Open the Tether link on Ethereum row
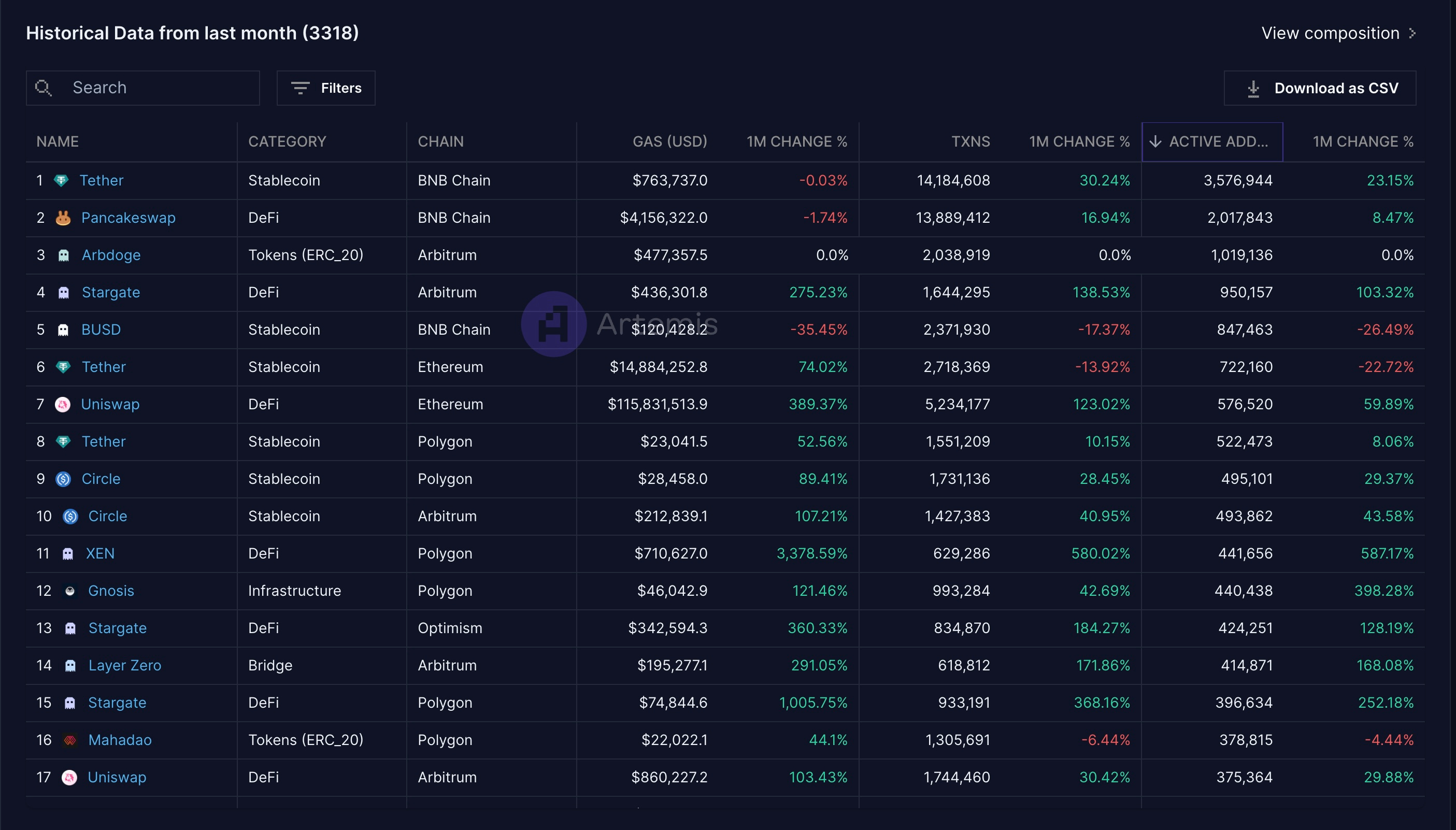Screen dimensions: 1456x830 (104, 367)
